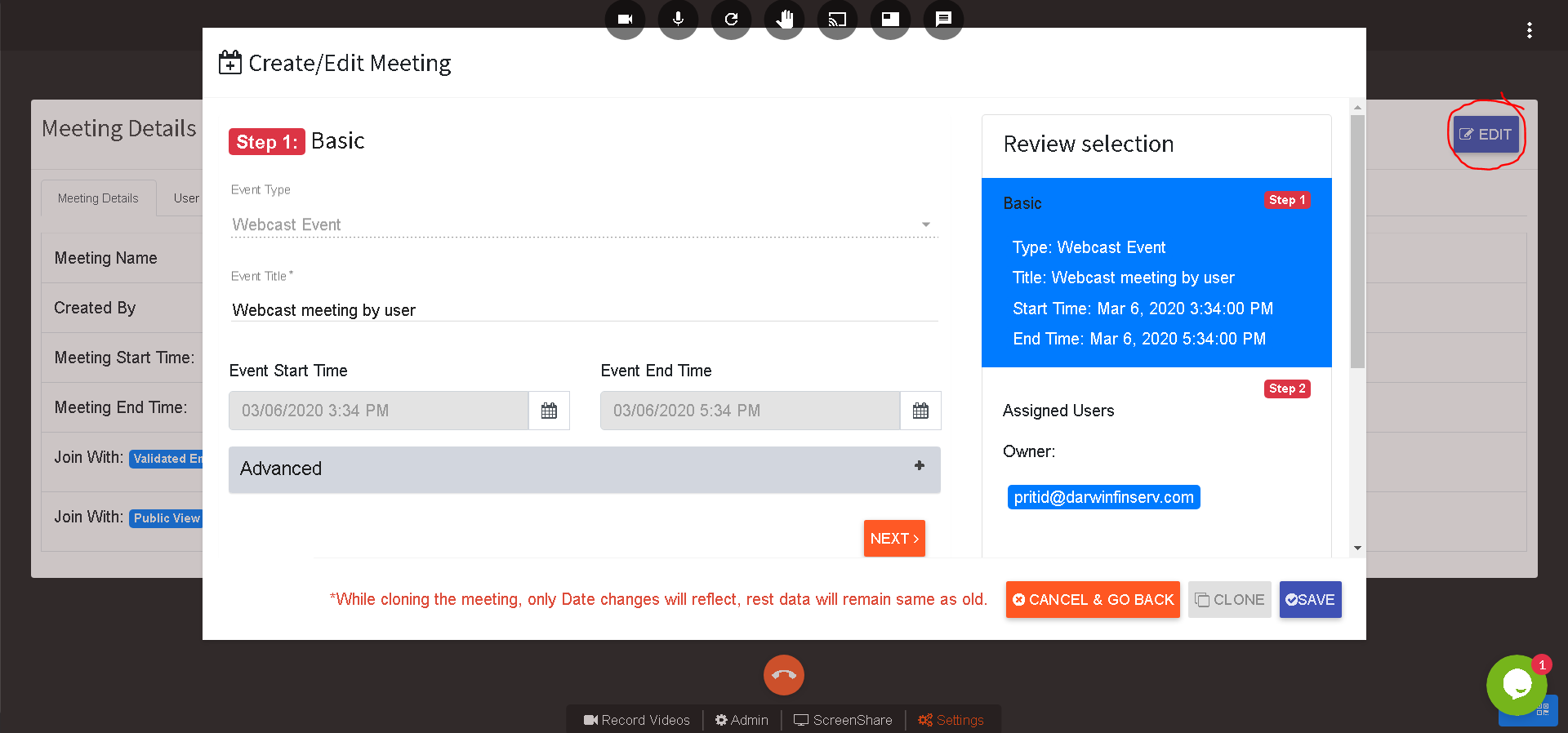The image size is (1568, 733).
Task: Open the green chat support bubble
Action: [x=1517, y=685]
